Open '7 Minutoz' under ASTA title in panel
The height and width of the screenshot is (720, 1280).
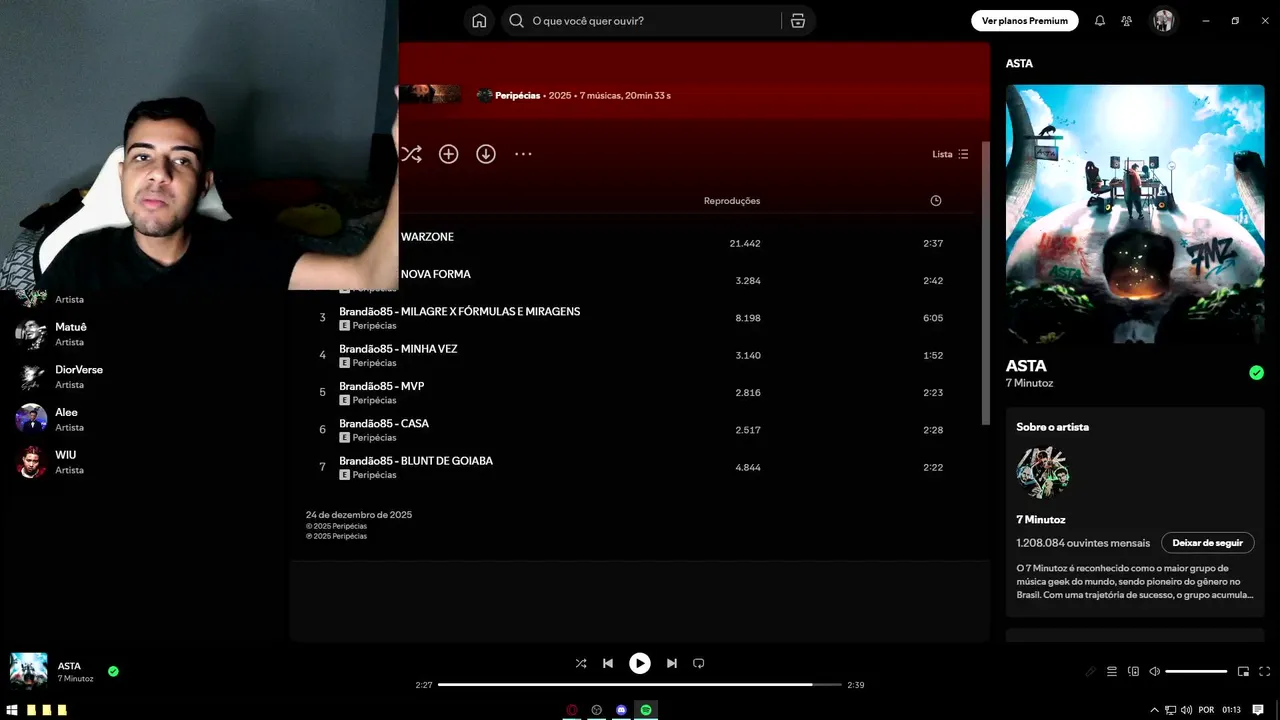tap(1029, 383)
